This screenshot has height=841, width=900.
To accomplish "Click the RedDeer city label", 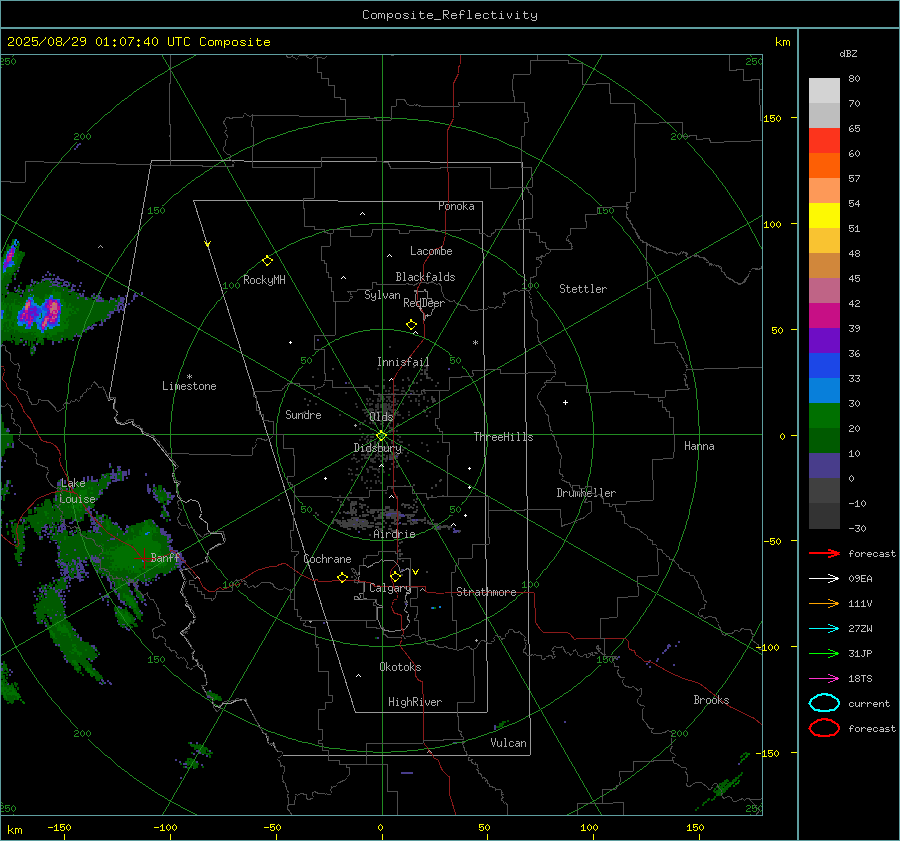I will 424,303.
